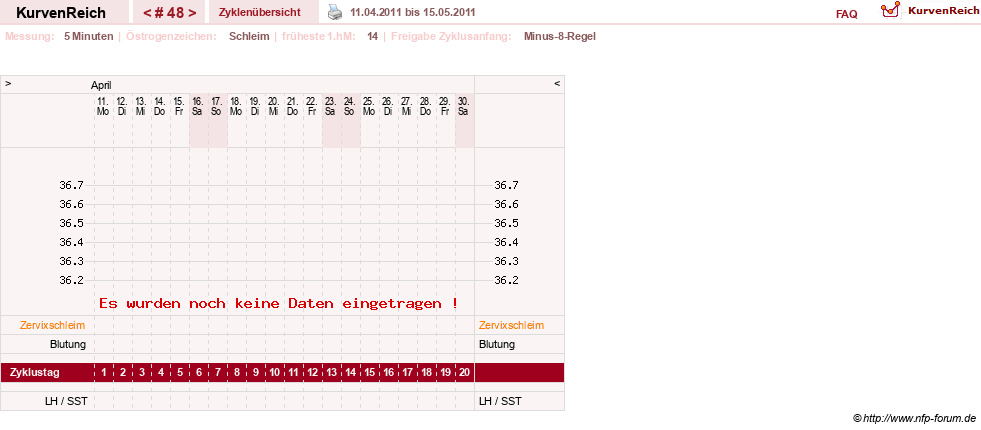981x430 pixels.
Task: Select the date column 24. So
Action: click(350, 106)
